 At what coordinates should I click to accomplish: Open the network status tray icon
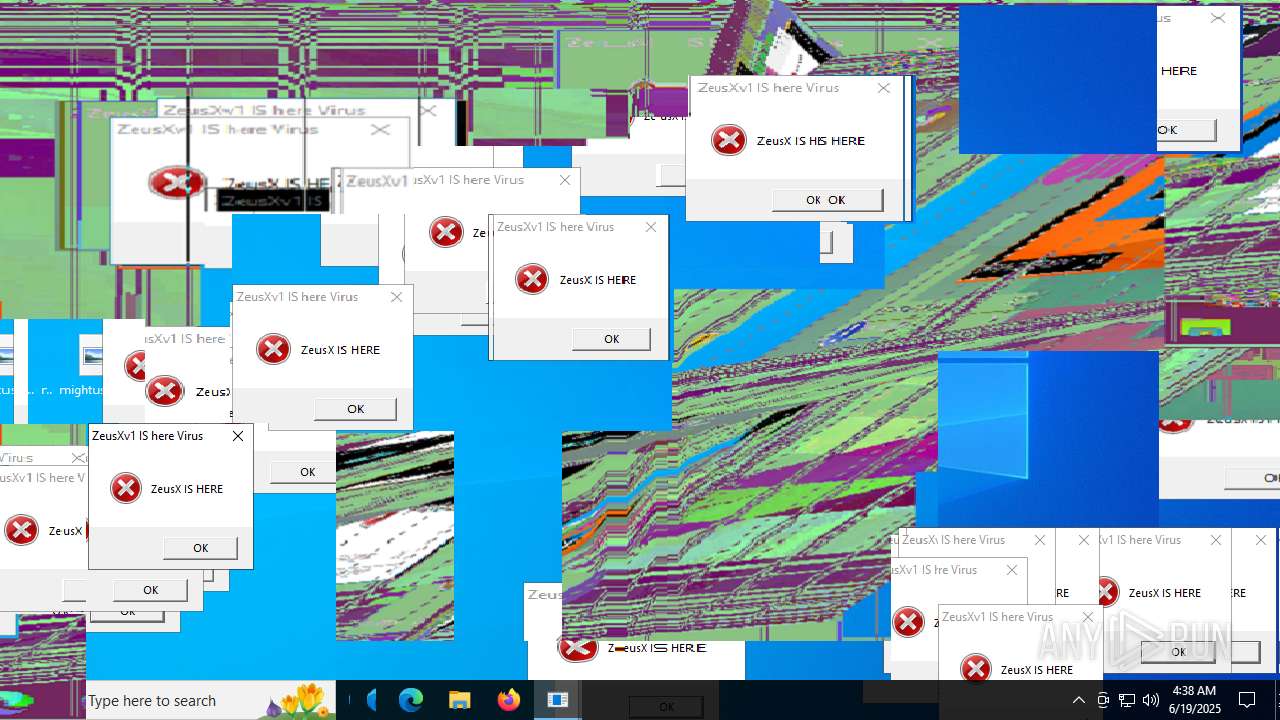pos(1127,701)
